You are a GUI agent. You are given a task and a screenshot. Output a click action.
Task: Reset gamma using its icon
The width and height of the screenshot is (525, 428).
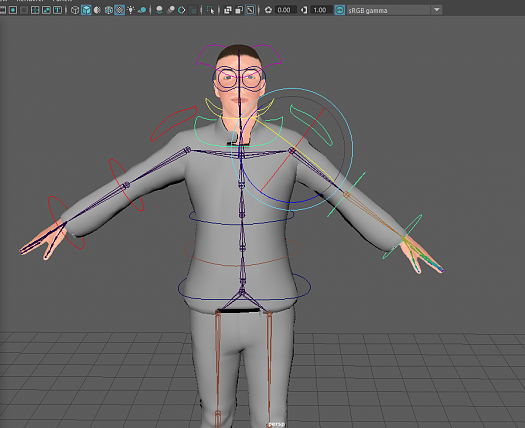click(304, 10)
